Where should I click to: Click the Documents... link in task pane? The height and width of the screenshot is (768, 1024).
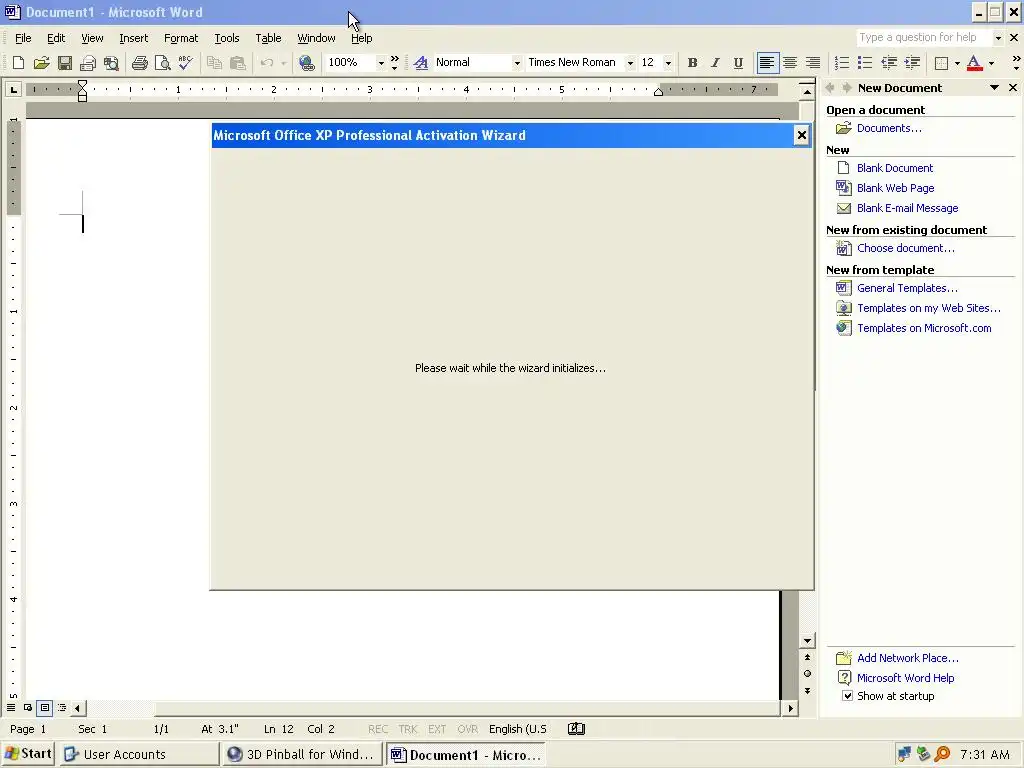click(889, 128)
